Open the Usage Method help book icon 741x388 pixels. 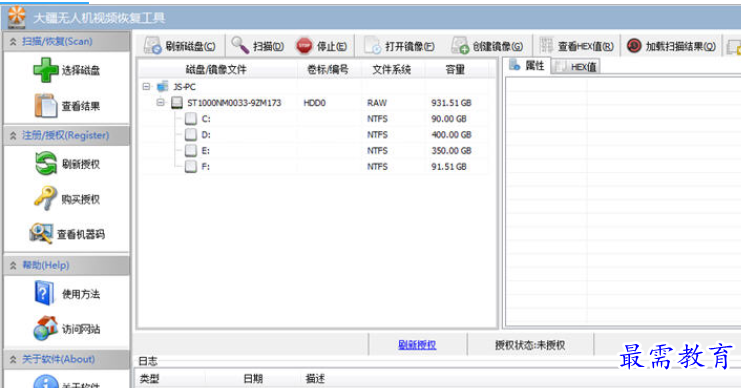(x=44, y=293)
